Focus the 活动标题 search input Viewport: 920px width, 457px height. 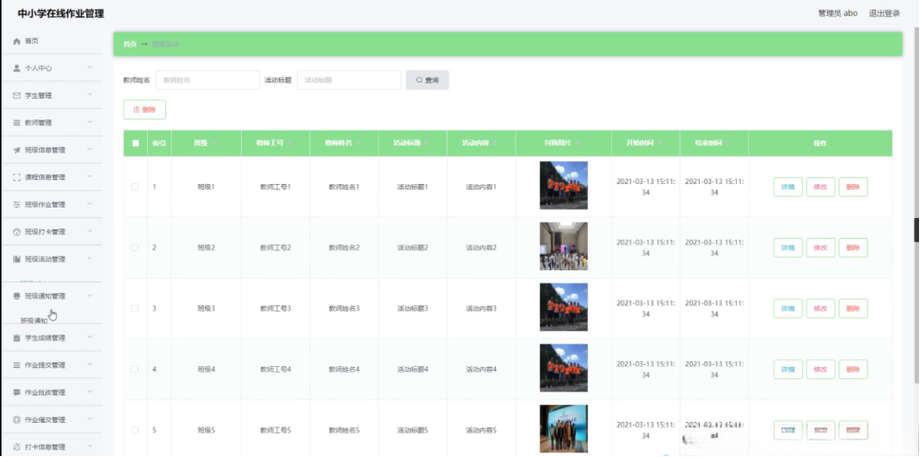click(349, 80)
